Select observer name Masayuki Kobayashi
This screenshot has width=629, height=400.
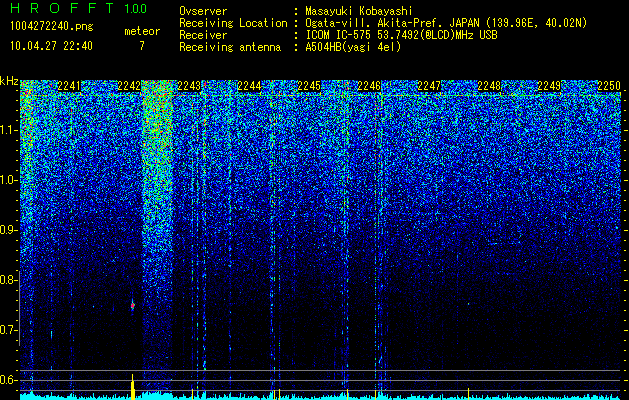tap(359, 11)
